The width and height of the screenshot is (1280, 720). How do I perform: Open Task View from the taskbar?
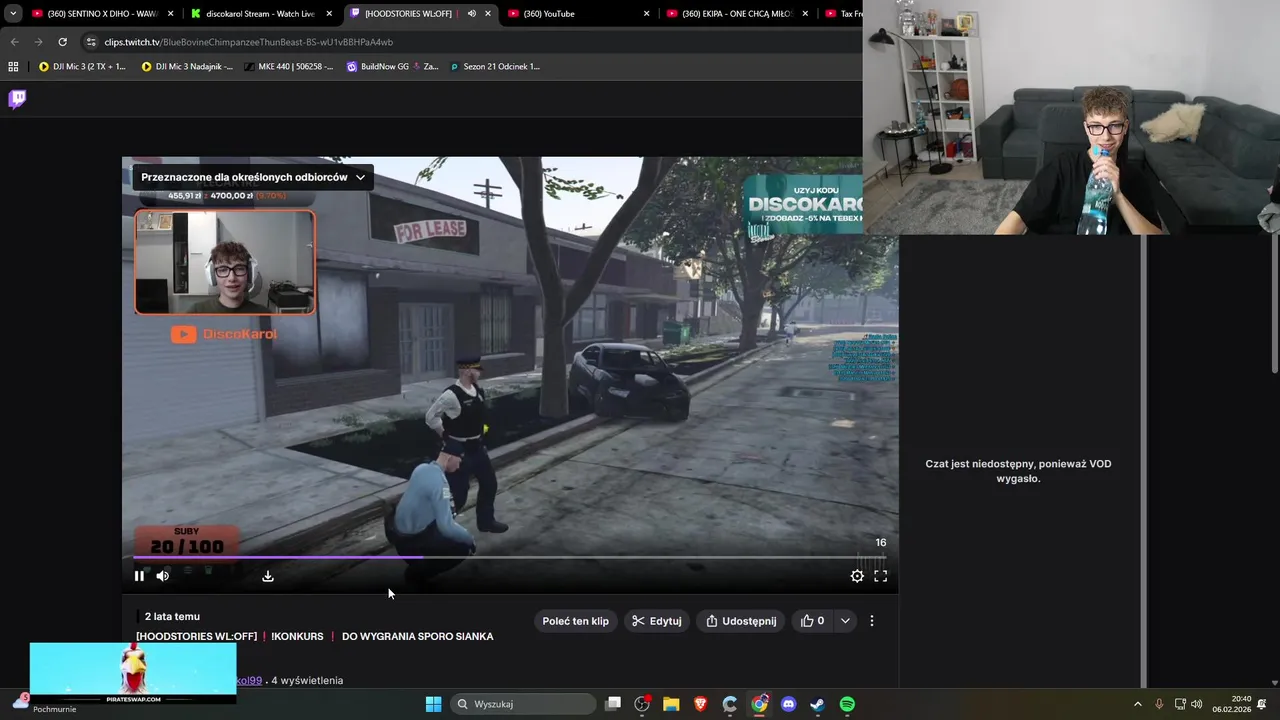pyautogui.click(x=613, y=704)
